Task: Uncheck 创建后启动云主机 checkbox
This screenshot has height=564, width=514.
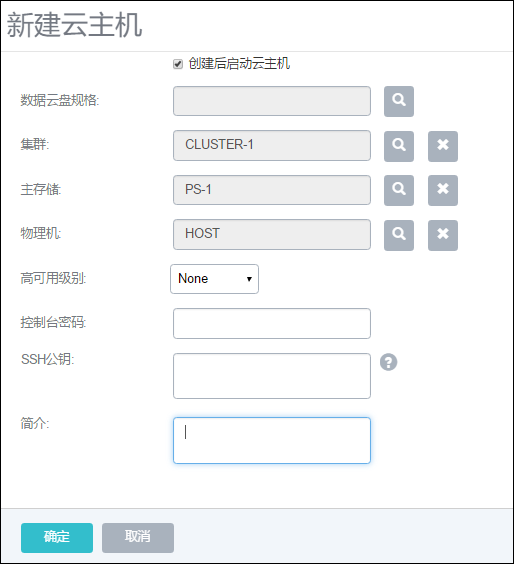Action: [x=178, y=64]
